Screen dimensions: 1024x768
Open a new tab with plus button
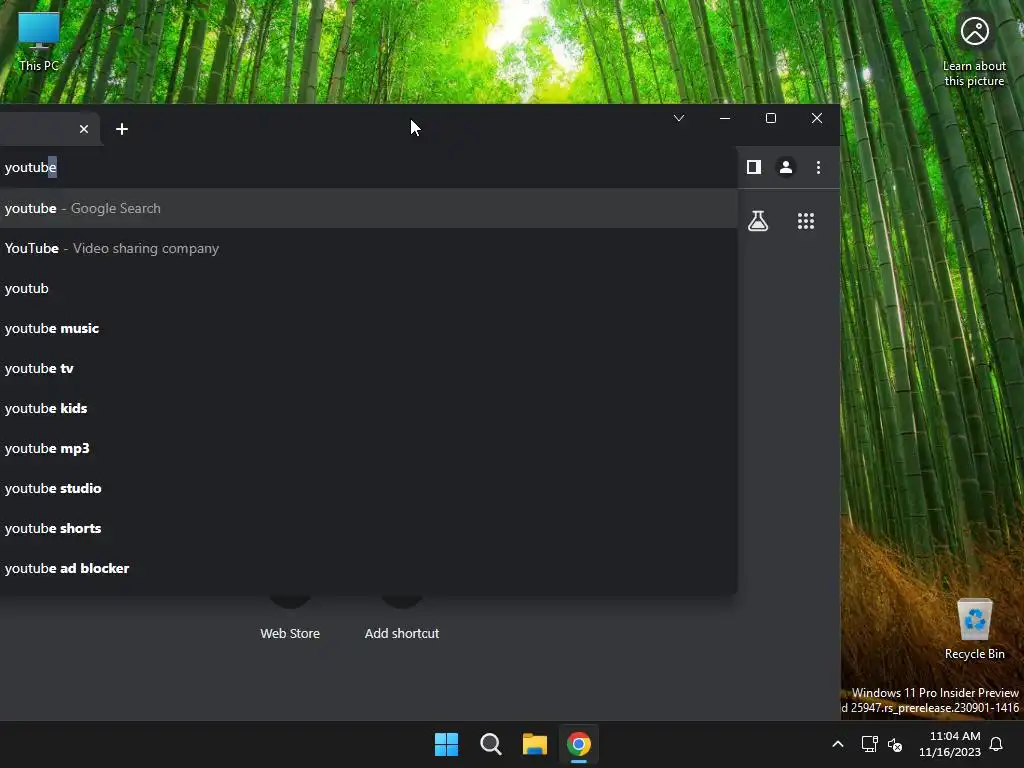(121, 129)
